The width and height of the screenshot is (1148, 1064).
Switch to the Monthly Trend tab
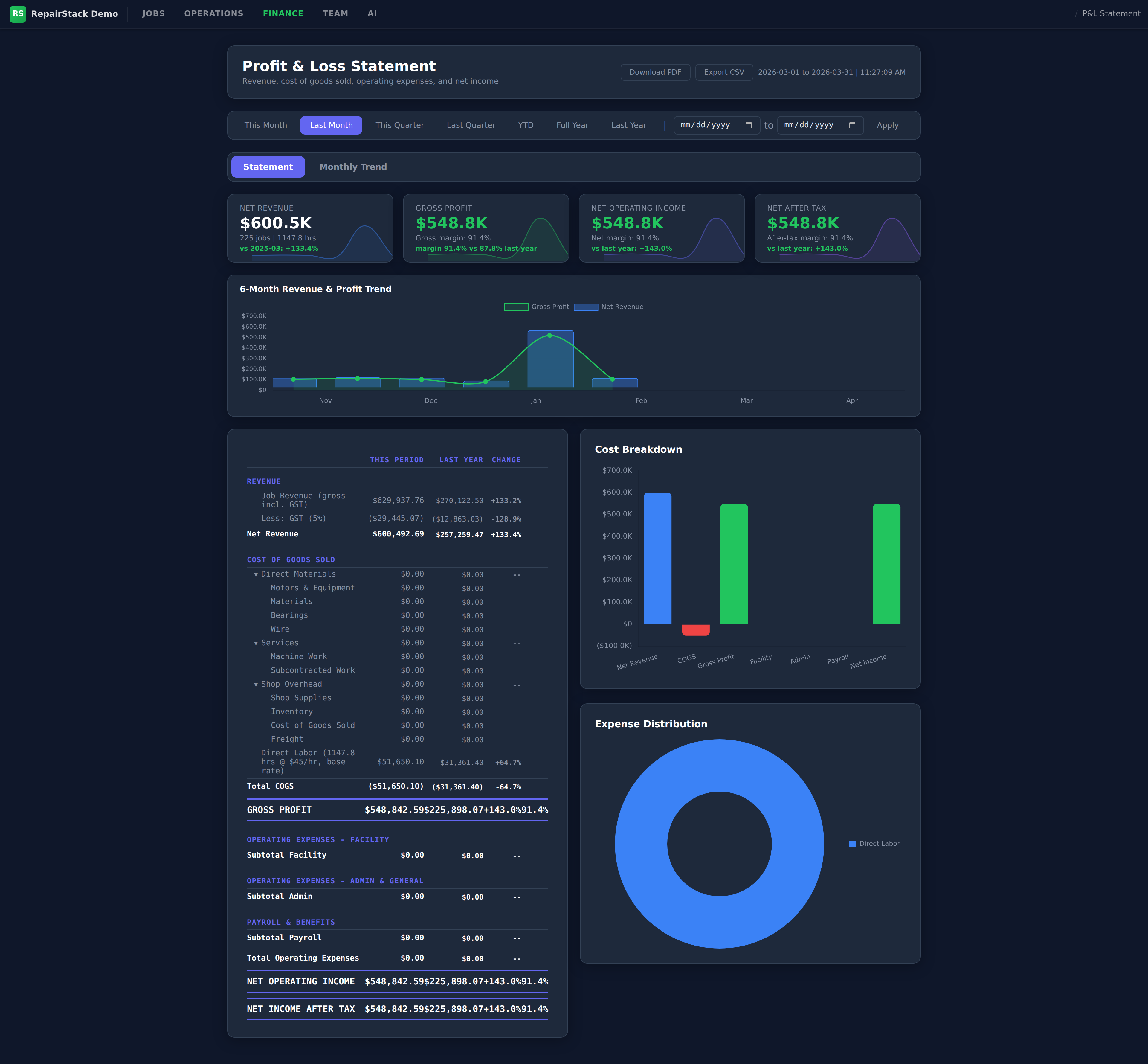click(x=353, y=167)
